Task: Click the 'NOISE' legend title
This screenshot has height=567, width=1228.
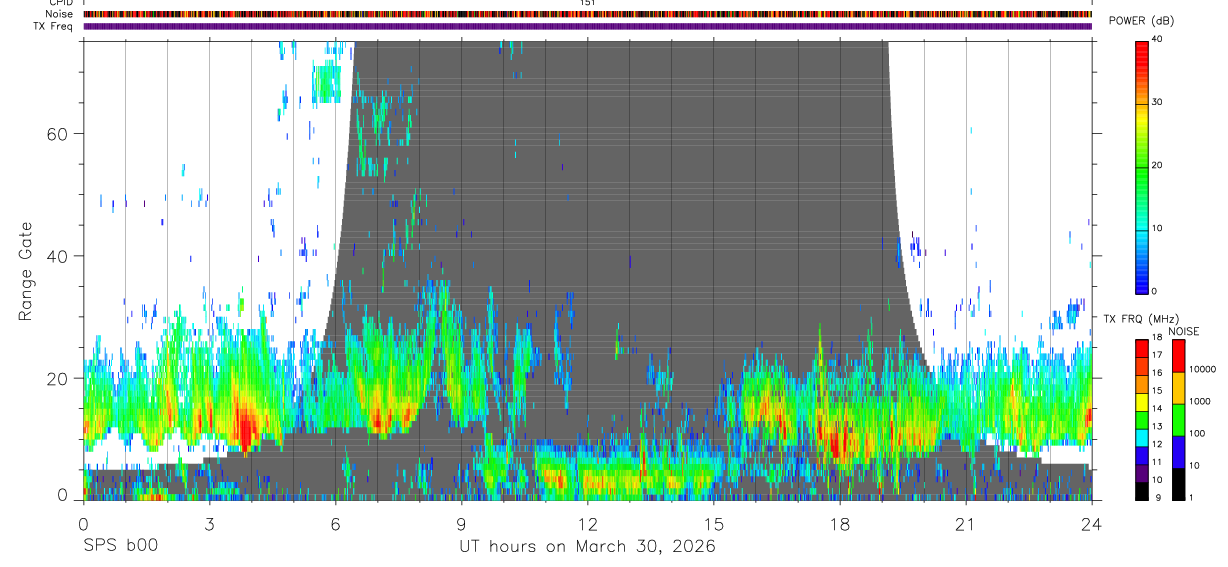Action: (x=1184, y=331)
